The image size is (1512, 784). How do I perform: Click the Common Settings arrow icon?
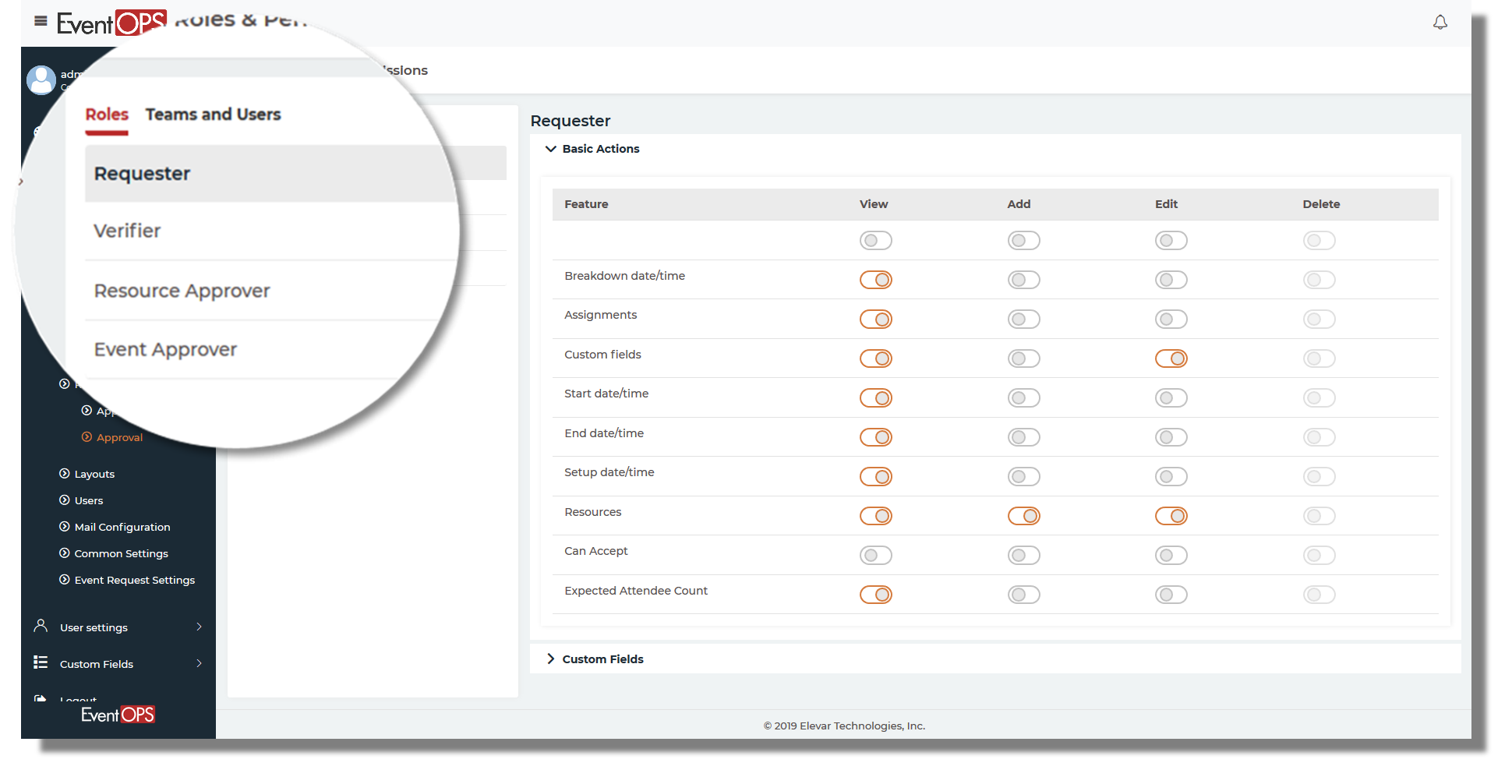[x=65, y=553]
